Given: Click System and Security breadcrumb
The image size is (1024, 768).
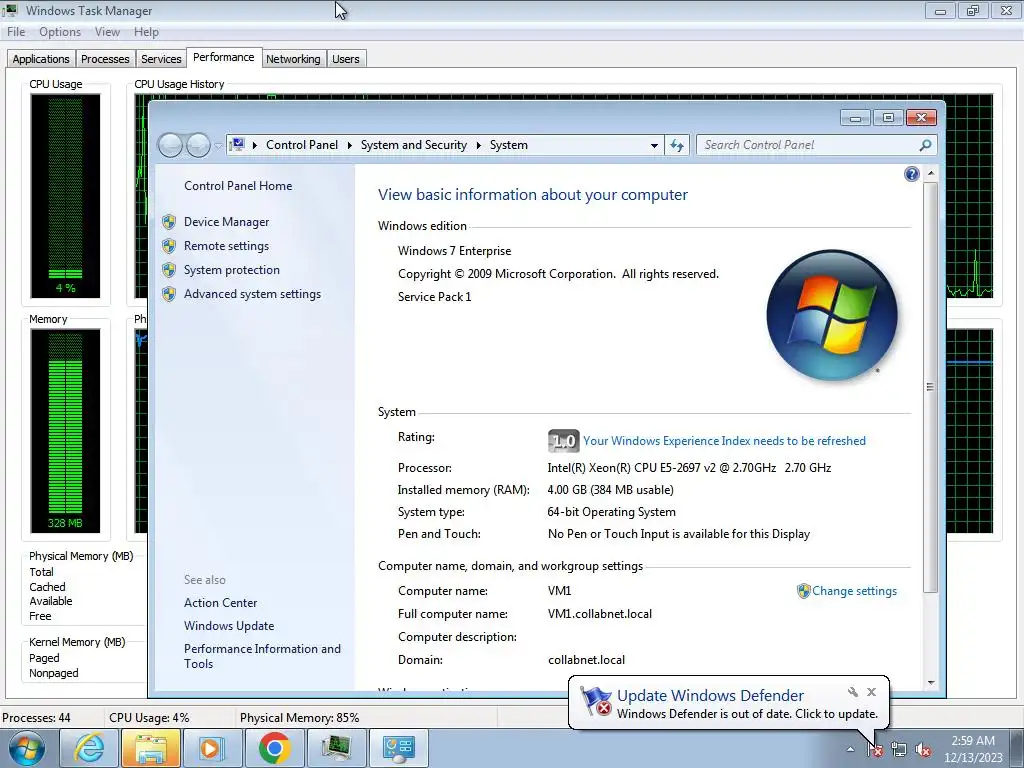Looking at the screenshot, I should (x=413, y=145).
